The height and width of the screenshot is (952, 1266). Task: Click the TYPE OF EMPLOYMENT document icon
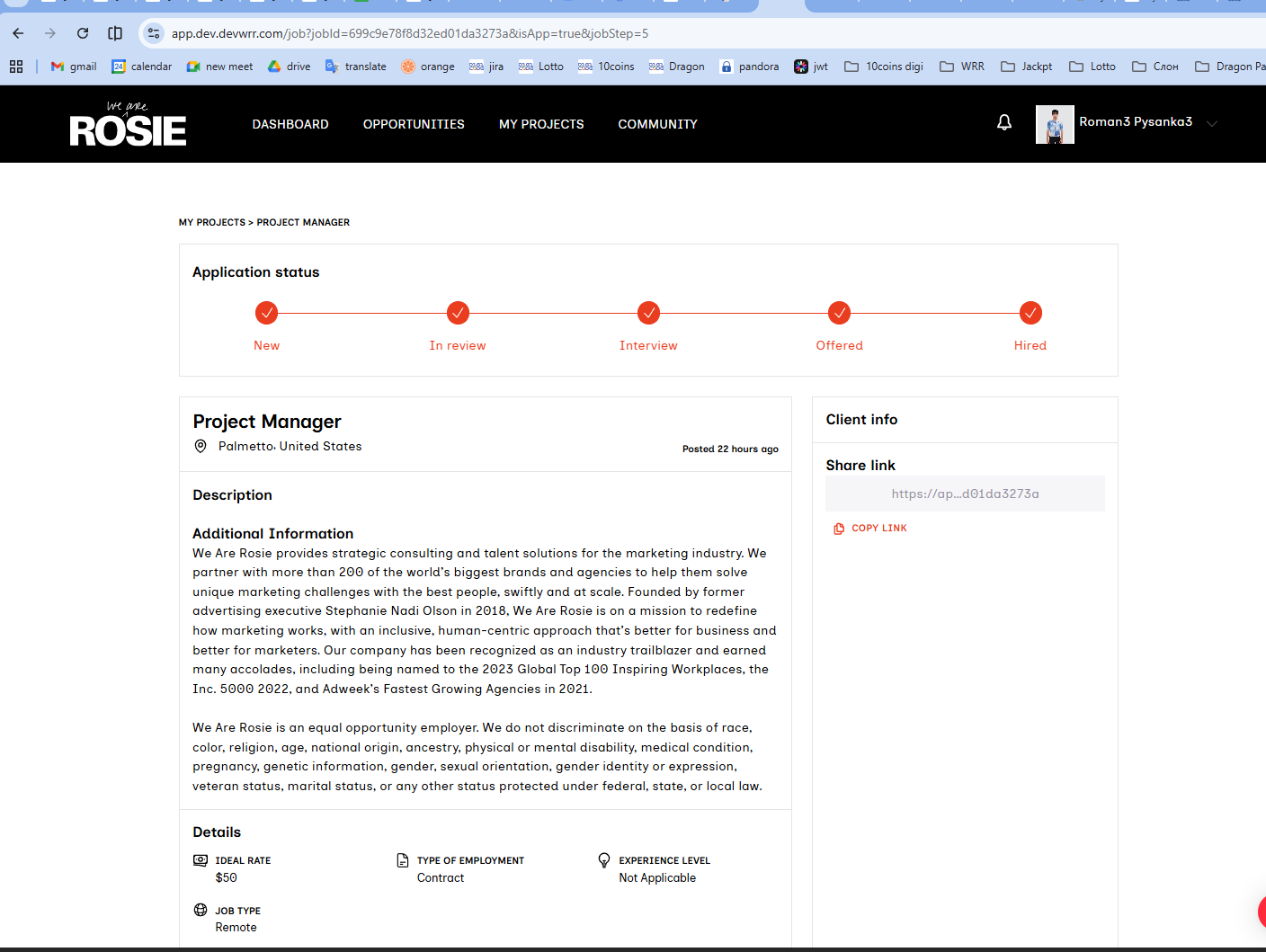(x=403, y=860)
